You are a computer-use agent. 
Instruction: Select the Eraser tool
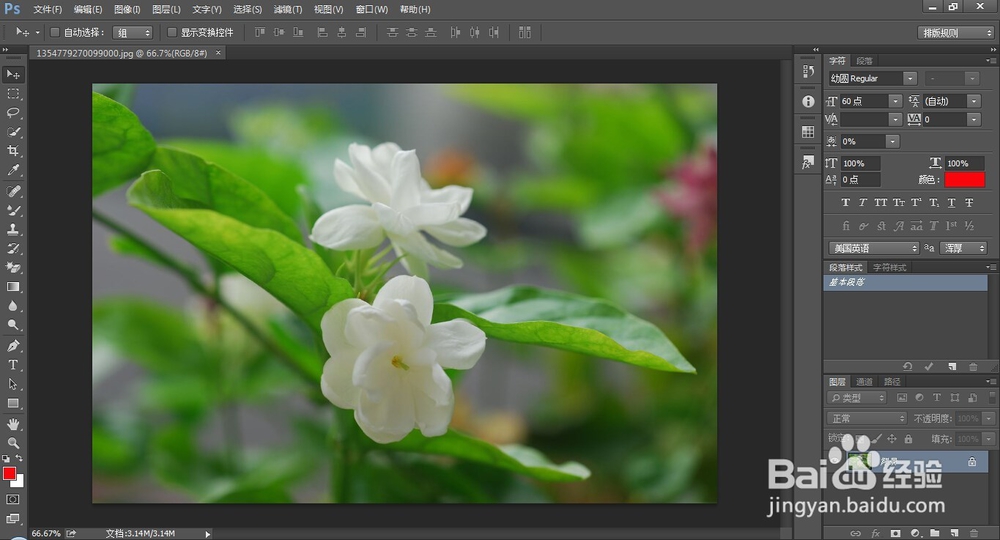pyautogui.click(x=13, y=267)
